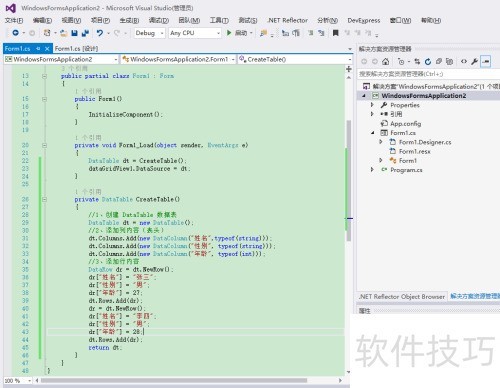Screen dimensions: 500x388
Task: Open the DevExpress menu
Action: 364,20
